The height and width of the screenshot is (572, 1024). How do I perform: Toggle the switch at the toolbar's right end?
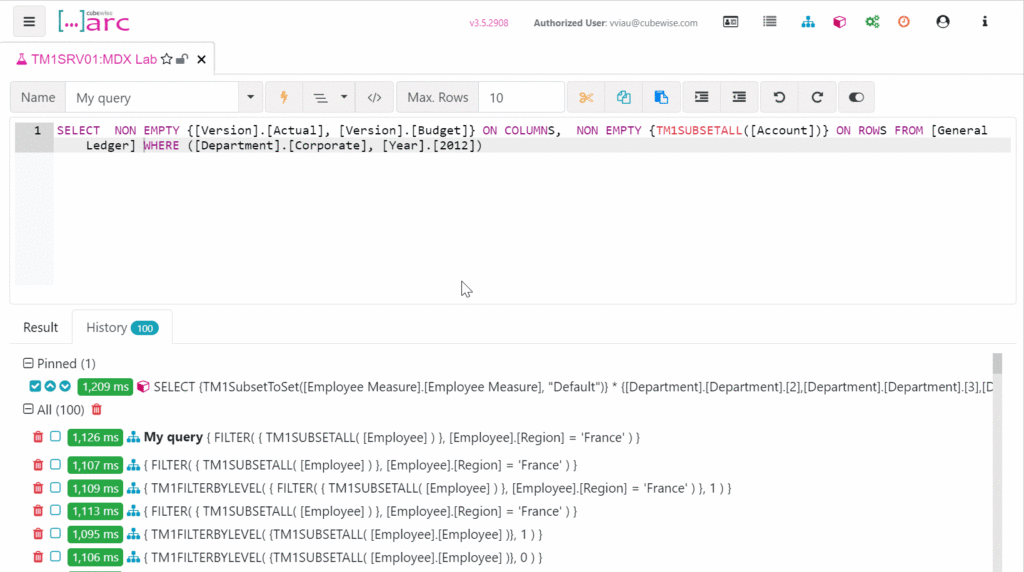[856, 97]
